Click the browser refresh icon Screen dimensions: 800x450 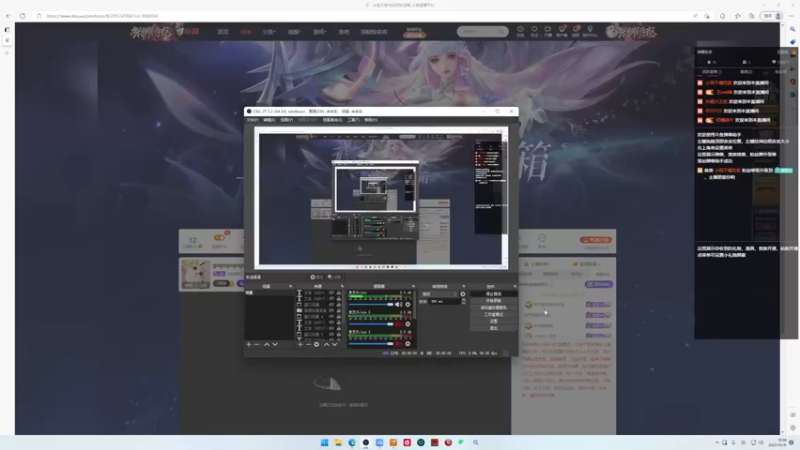pyautogui.click(x=22, y=16)
